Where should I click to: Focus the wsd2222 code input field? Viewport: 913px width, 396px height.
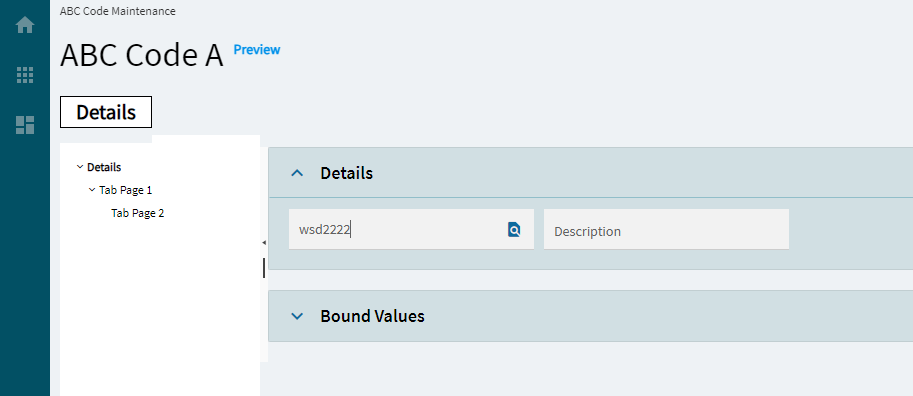pyautogui.click(x=397, y=229)
